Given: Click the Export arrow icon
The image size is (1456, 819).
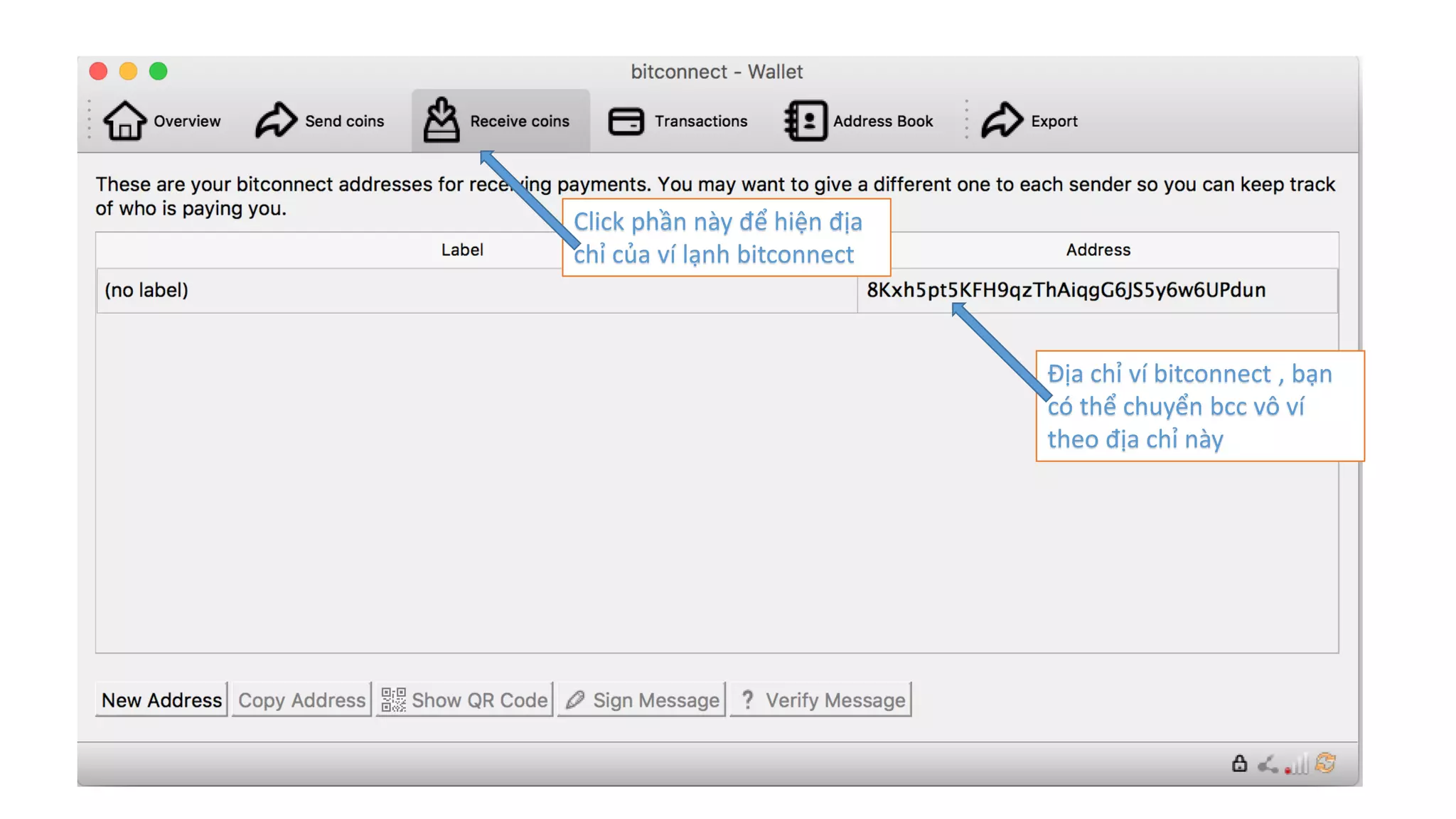Looking at the screenshot, I should [1002, 120].
